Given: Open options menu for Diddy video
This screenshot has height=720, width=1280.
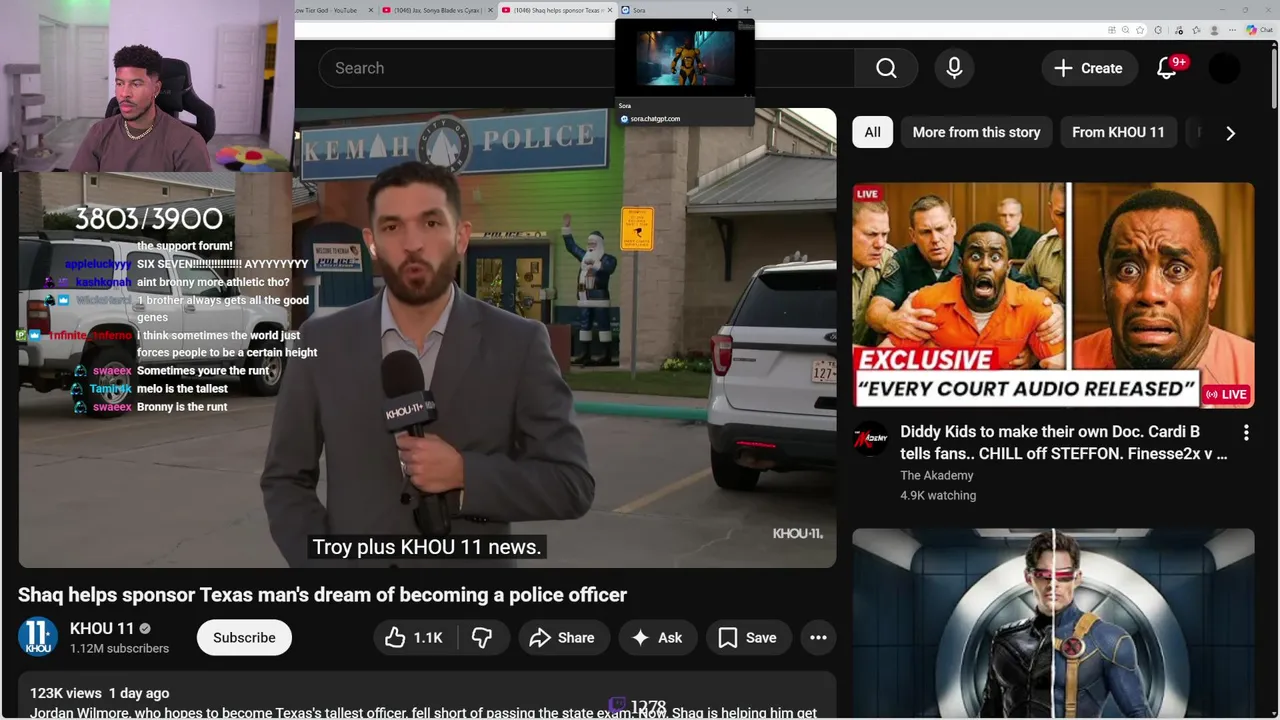Looking at the screenshot, I should tap(1246, 433).
